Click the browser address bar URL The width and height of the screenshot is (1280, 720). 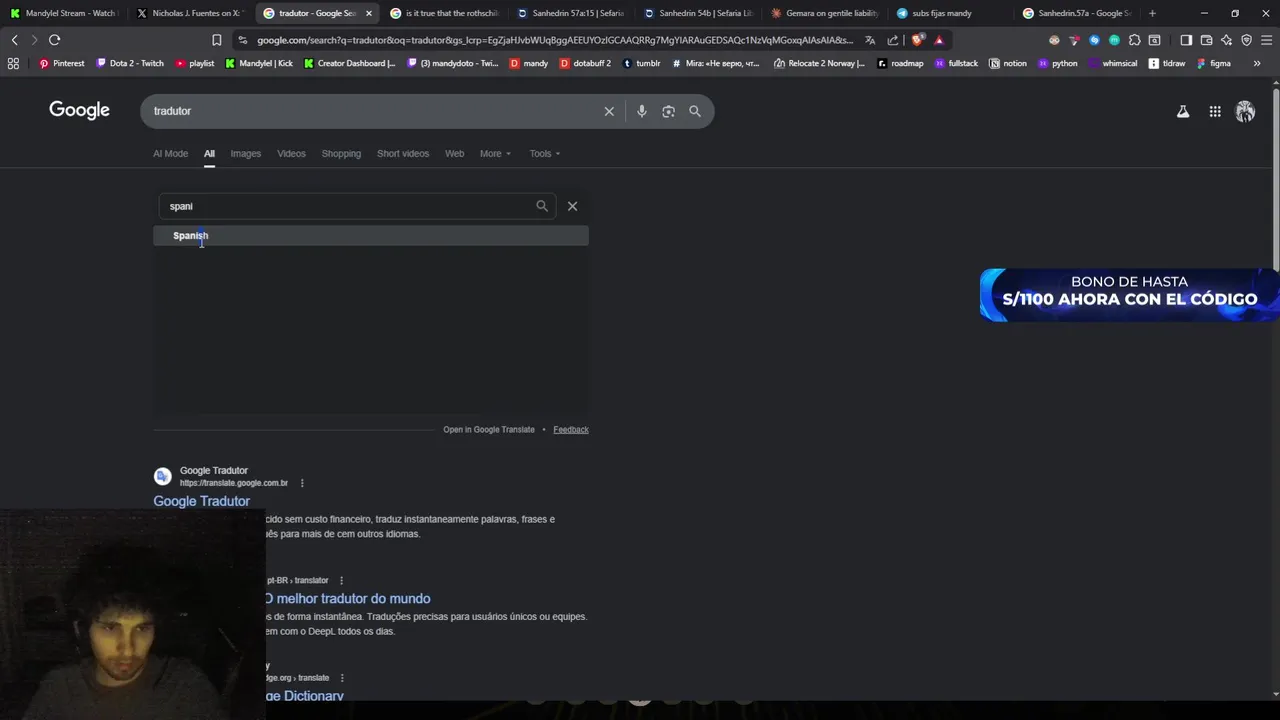(555, 40)
